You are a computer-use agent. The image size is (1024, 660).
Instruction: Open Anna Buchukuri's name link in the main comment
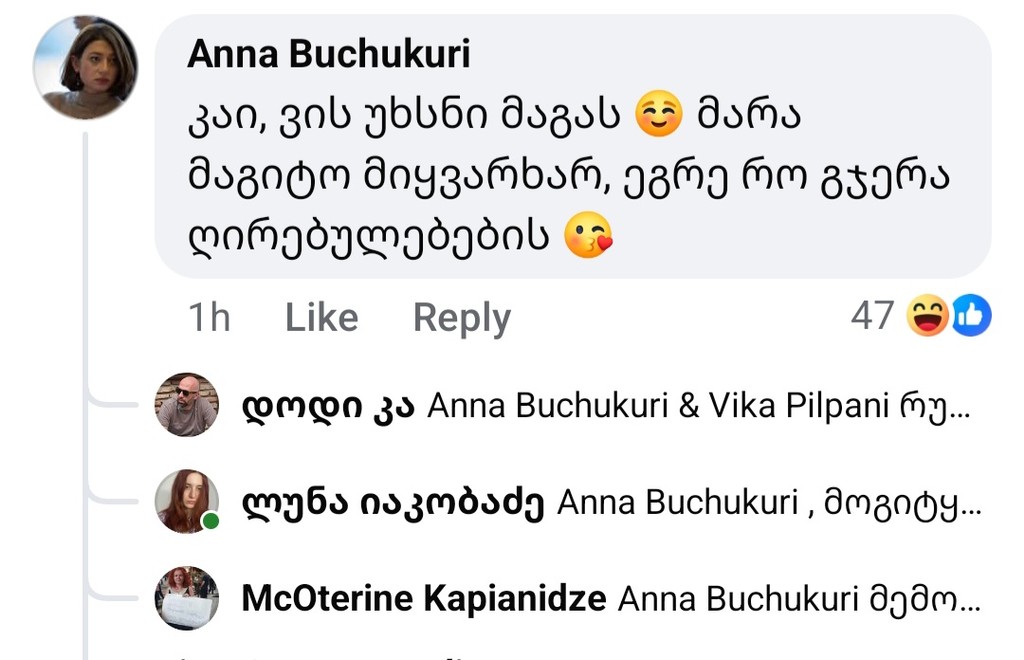coord(328,56)
